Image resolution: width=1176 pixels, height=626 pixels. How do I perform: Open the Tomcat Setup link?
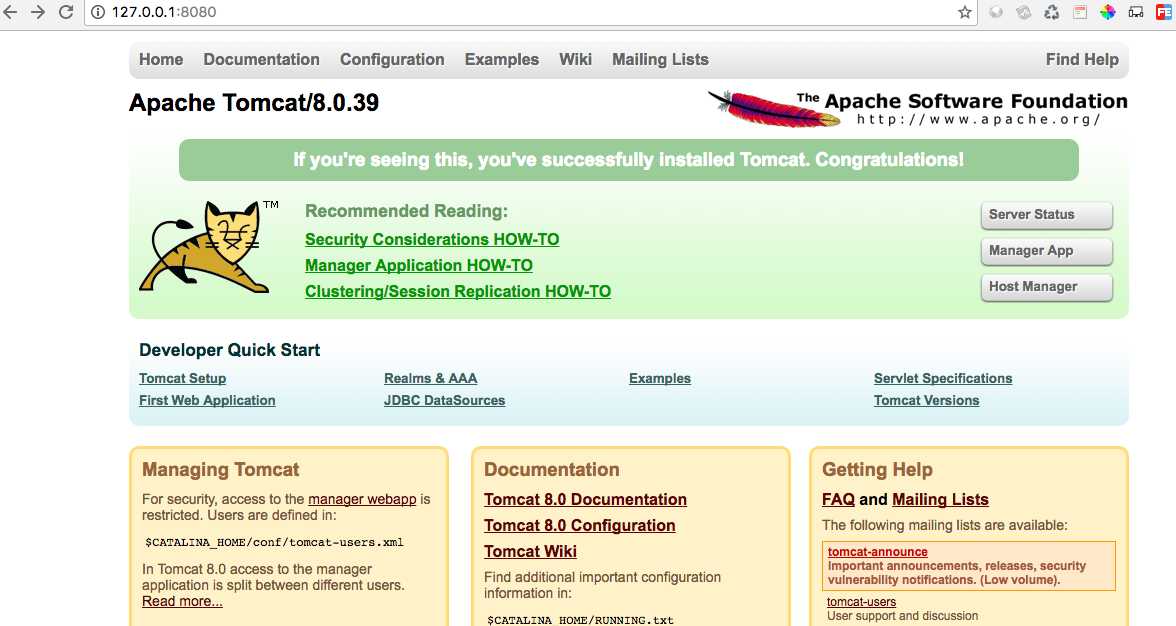click(x=182, y=379)
